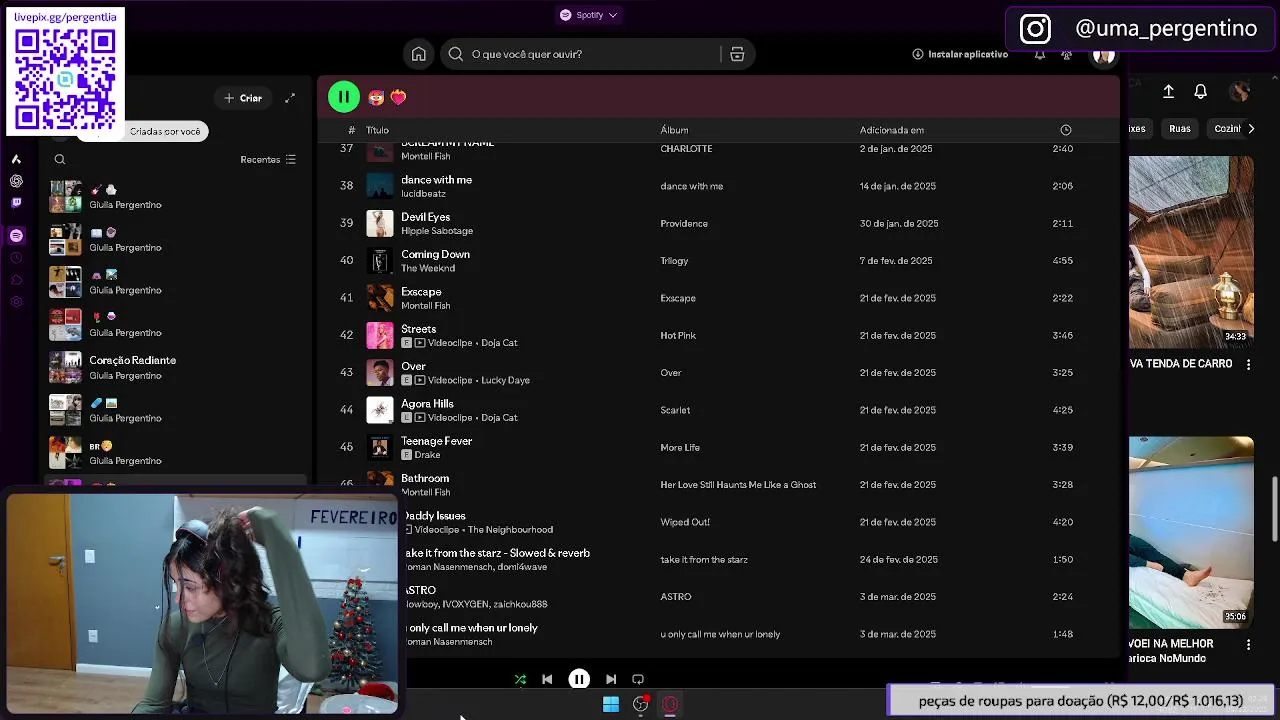This screenshot has width=1280, height=720.
Task: Open the Trilogy album link
Action: pos(674,261)
